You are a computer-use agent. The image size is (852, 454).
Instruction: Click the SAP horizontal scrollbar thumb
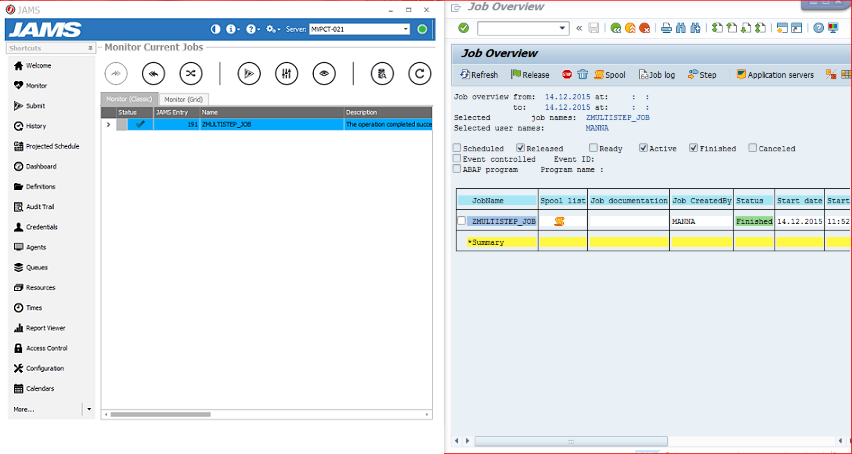coord(571,440)
